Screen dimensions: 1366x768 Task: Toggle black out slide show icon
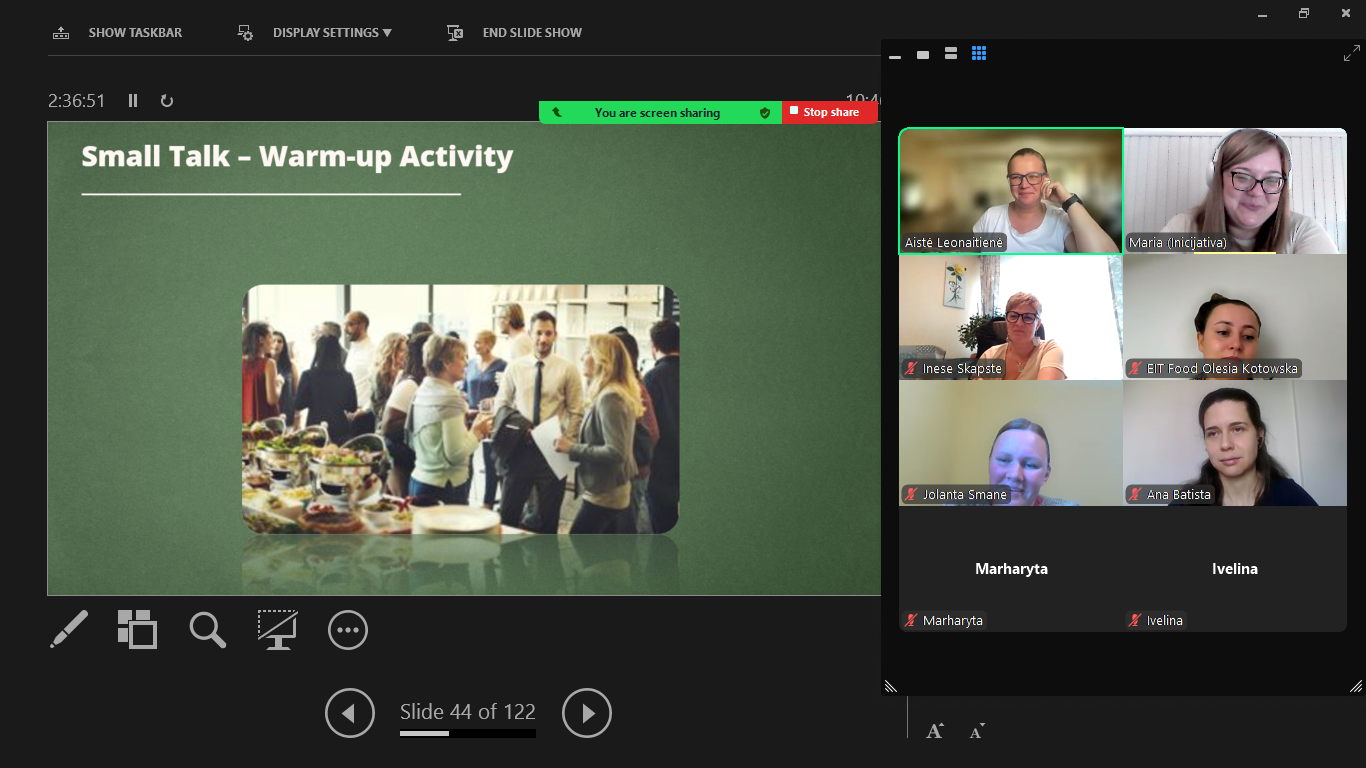pos(278,630)
